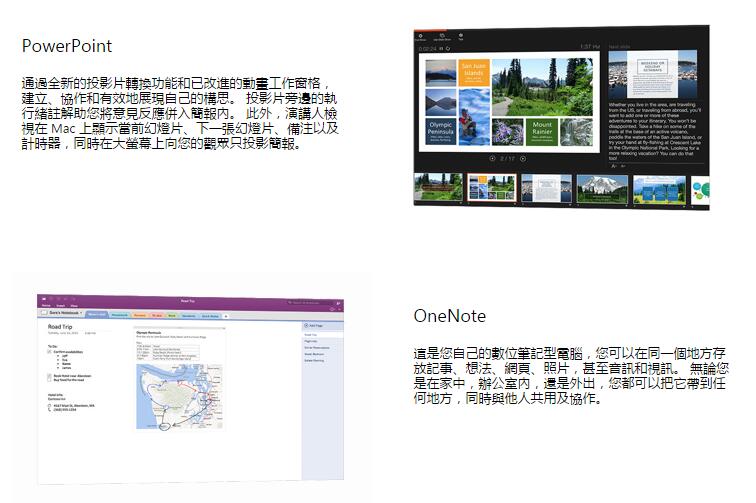Select the green section tab in OneNote
The image size is (756, 503).
tap(172, 315)
